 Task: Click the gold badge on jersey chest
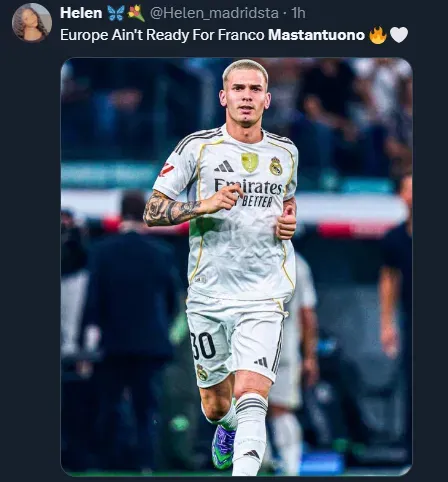coord(250,162)
